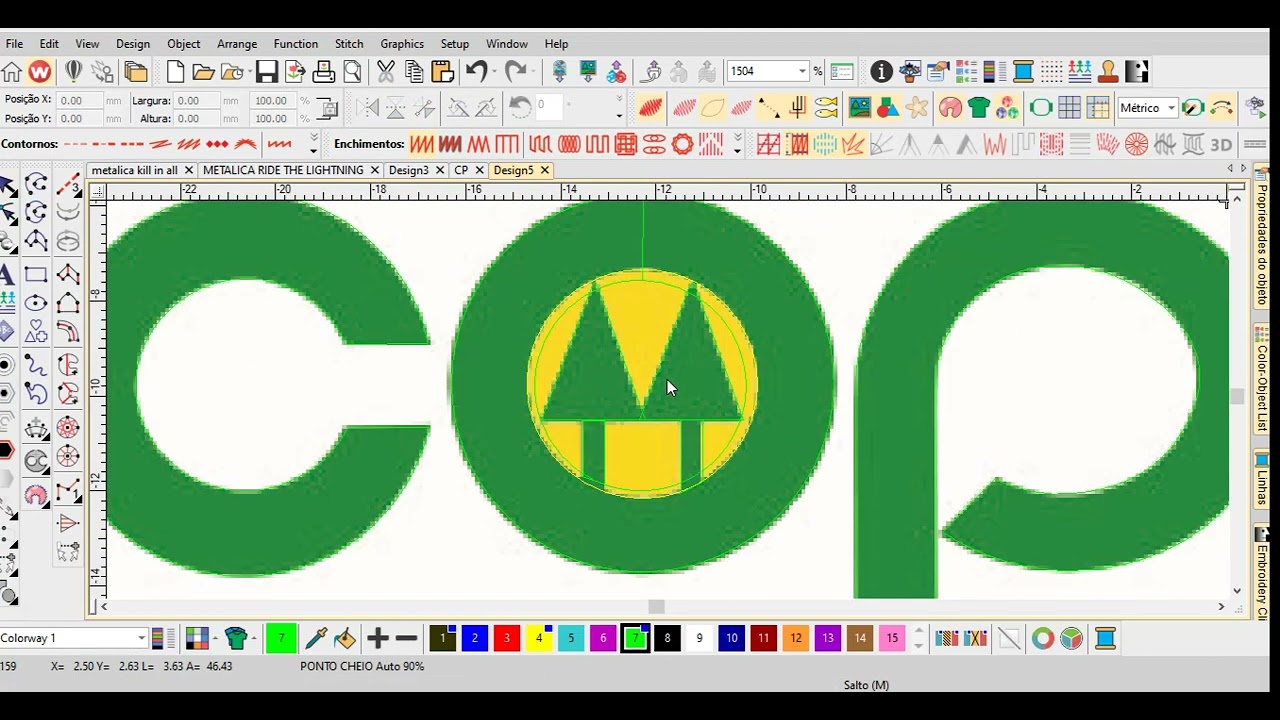Click the thread spool icon in the top toolbar

(x=1023, y=71)
